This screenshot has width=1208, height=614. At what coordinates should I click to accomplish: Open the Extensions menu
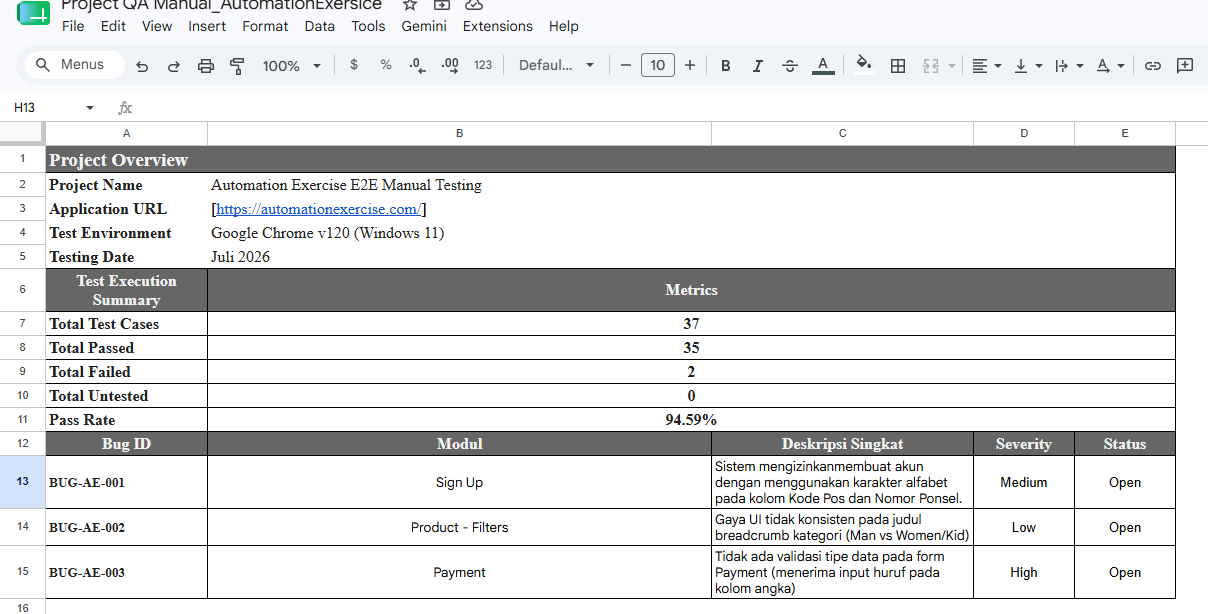498,26
